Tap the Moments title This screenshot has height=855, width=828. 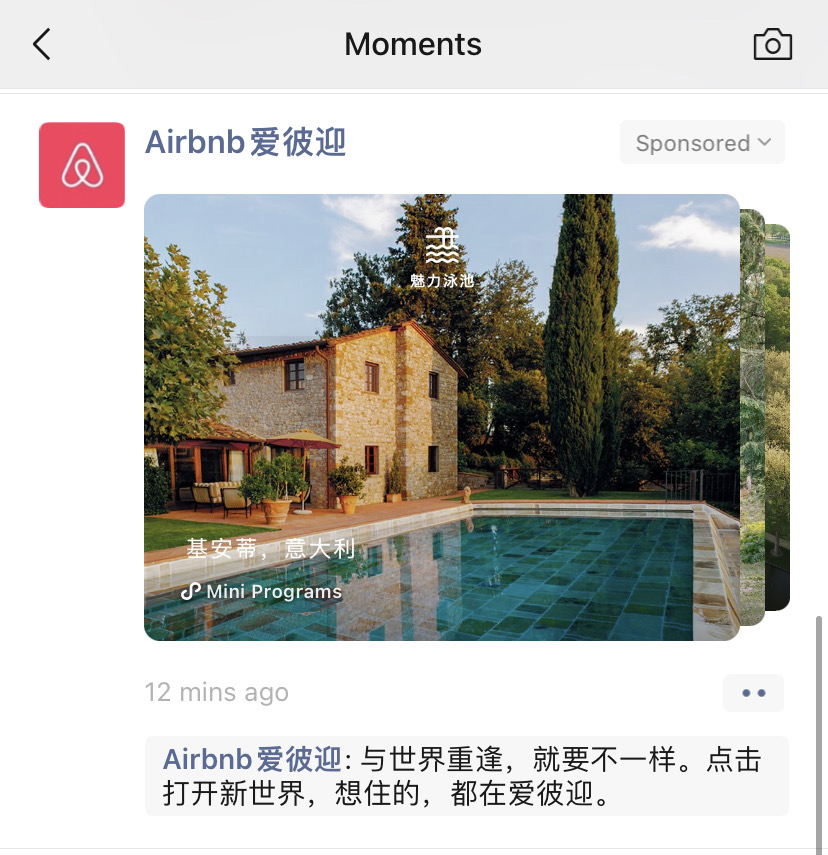click(x=413, y=44)
